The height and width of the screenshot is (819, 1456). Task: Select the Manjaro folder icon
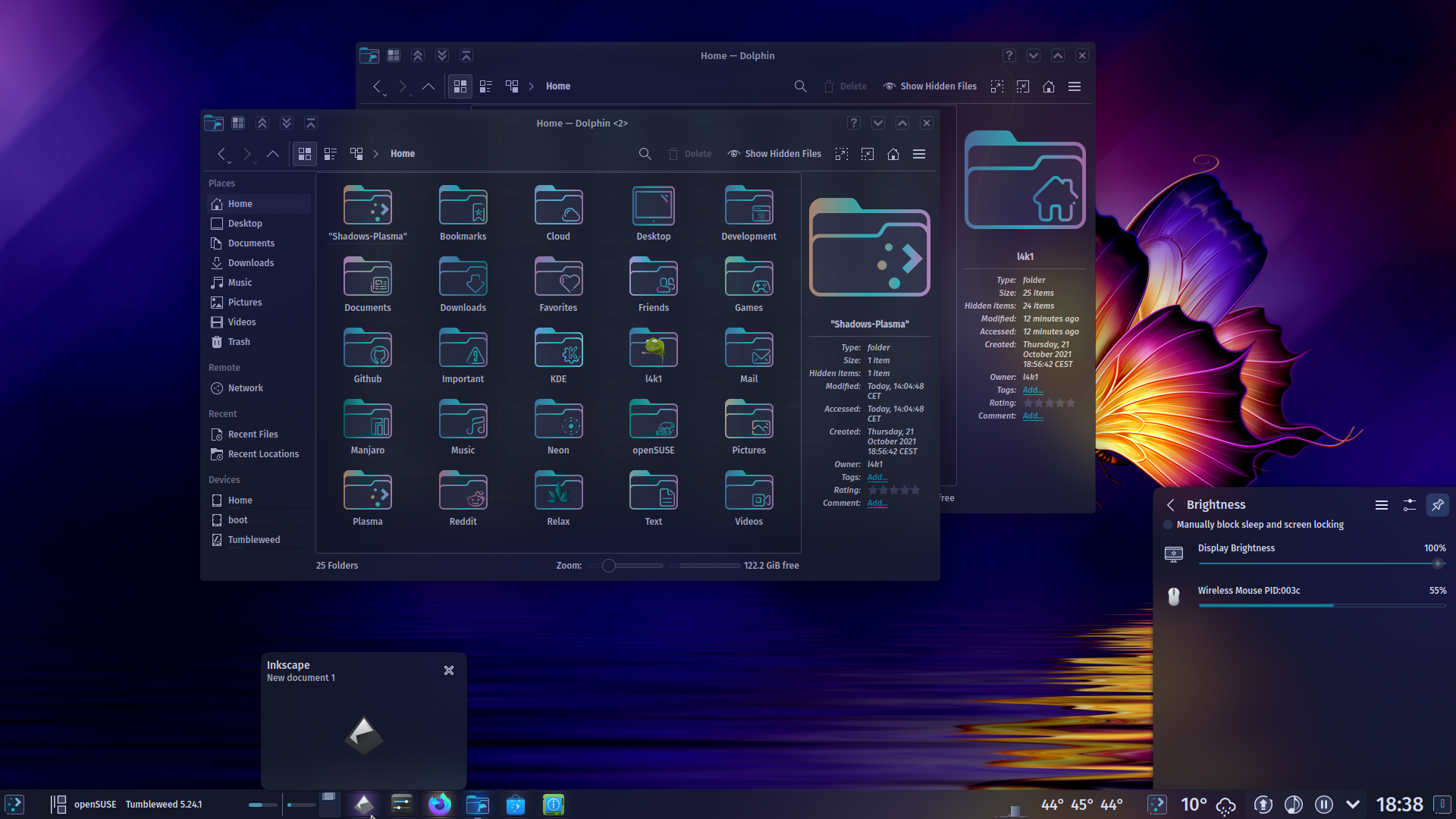point(368,419)
